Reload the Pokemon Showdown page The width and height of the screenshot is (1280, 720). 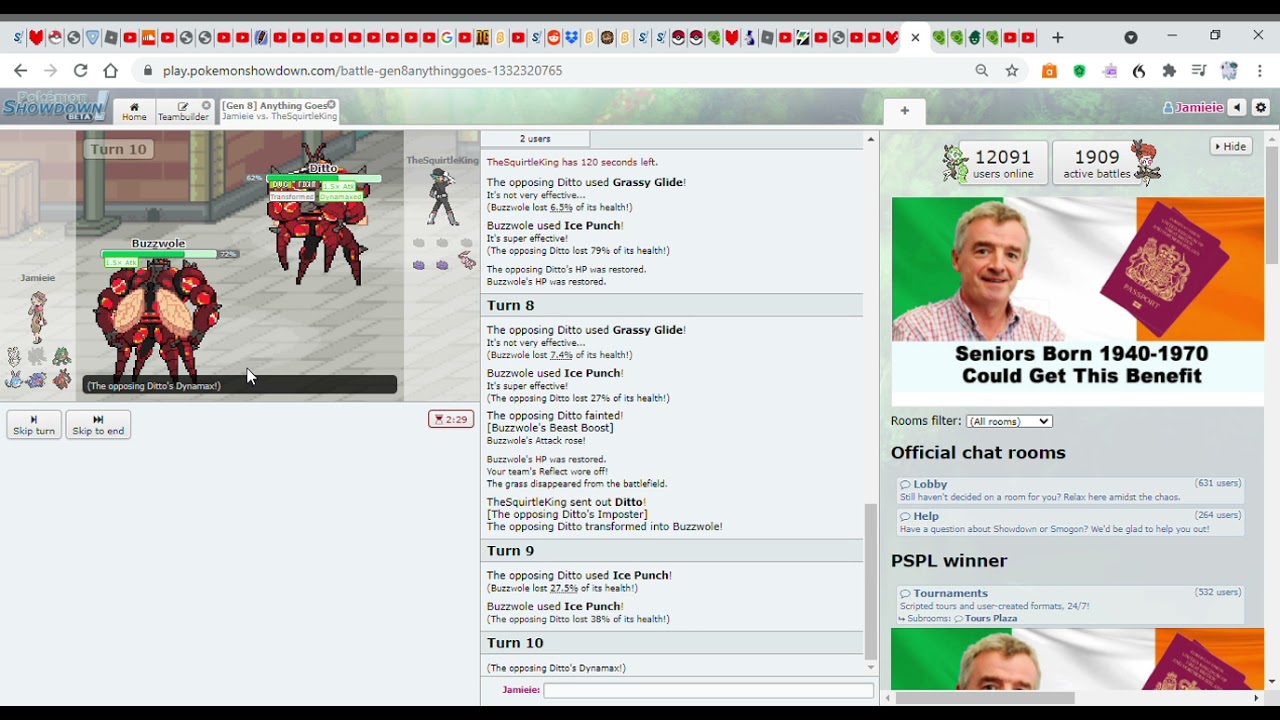[81, 71]
